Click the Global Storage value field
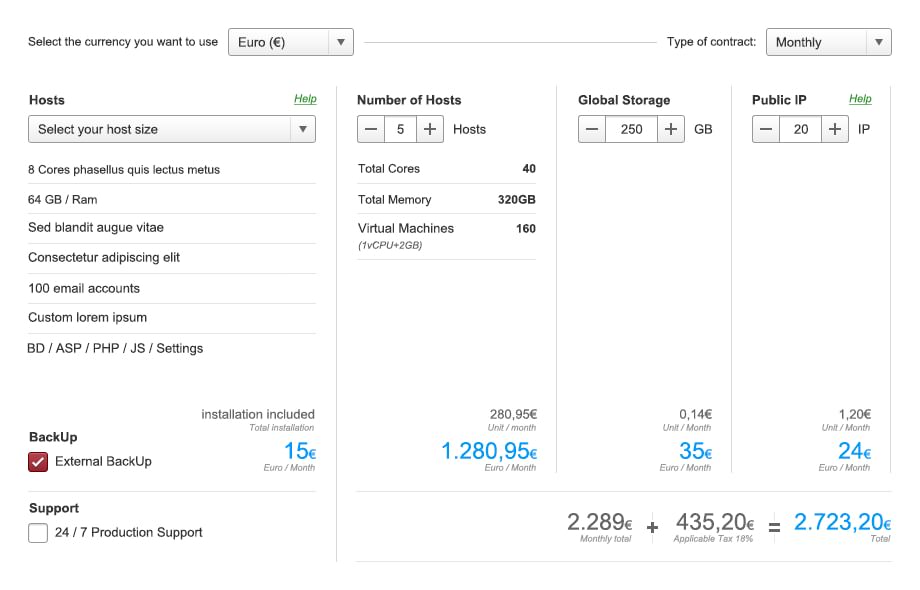920x590 pixels. click(632, 129)
